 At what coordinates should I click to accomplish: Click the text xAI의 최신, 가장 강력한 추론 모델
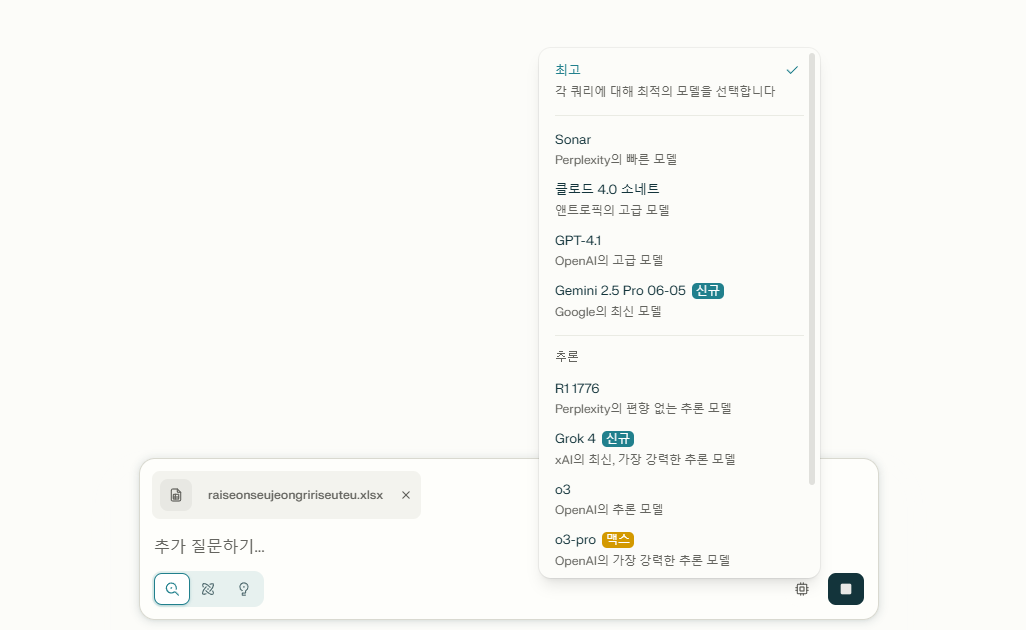tap(645, 459)
